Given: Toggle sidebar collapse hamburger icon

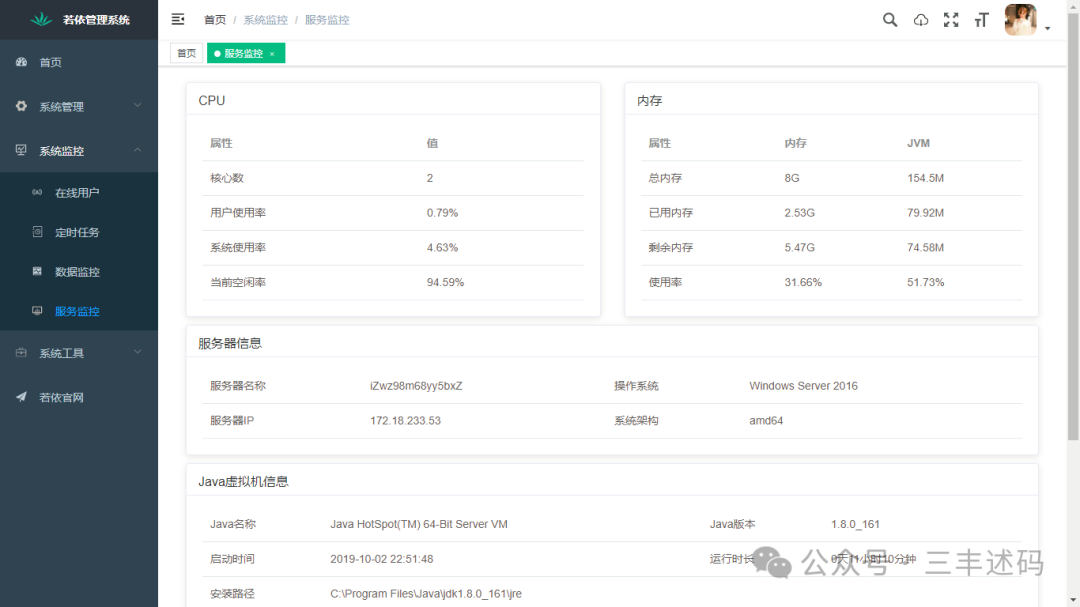Looking at the screenshot, I should pos(178,19).
